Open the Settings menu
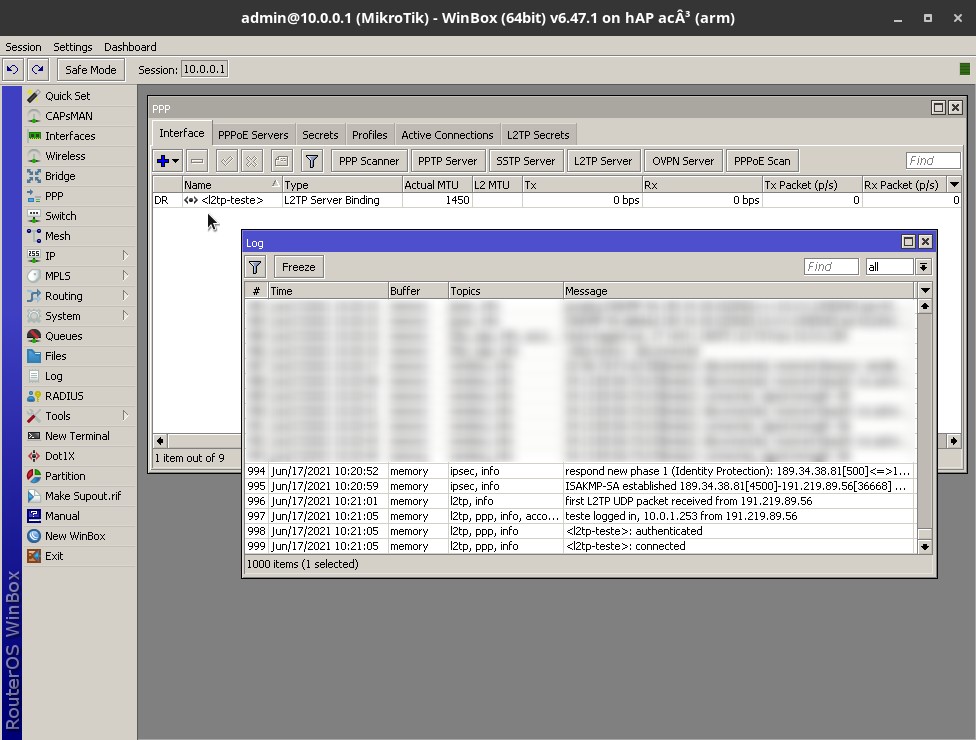Image resolution: width=976 pixels, height=740 pixels. [72, 47]
